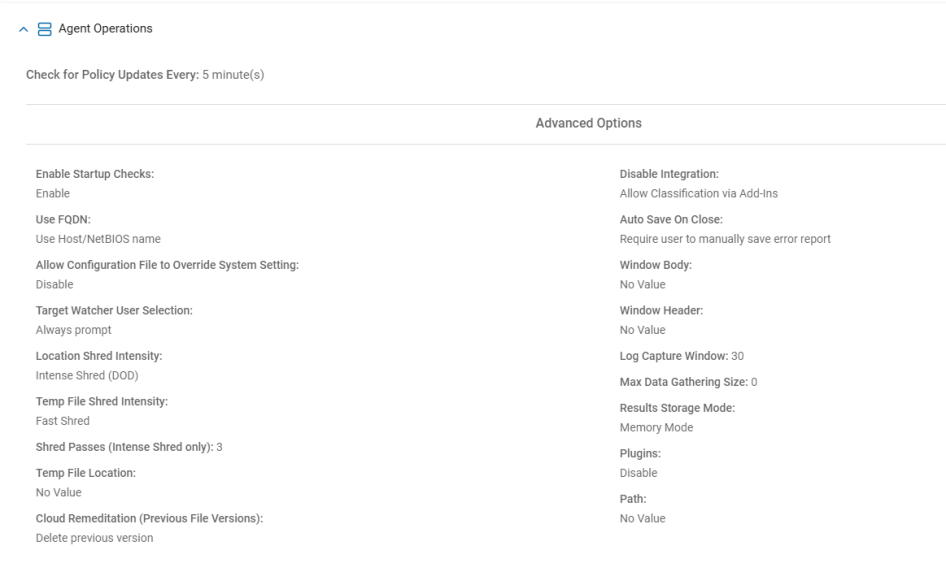This screenshot has width=946, height=563.
Task: Select the Use Host/NetBIOS name value
Action: click(98, 239)
